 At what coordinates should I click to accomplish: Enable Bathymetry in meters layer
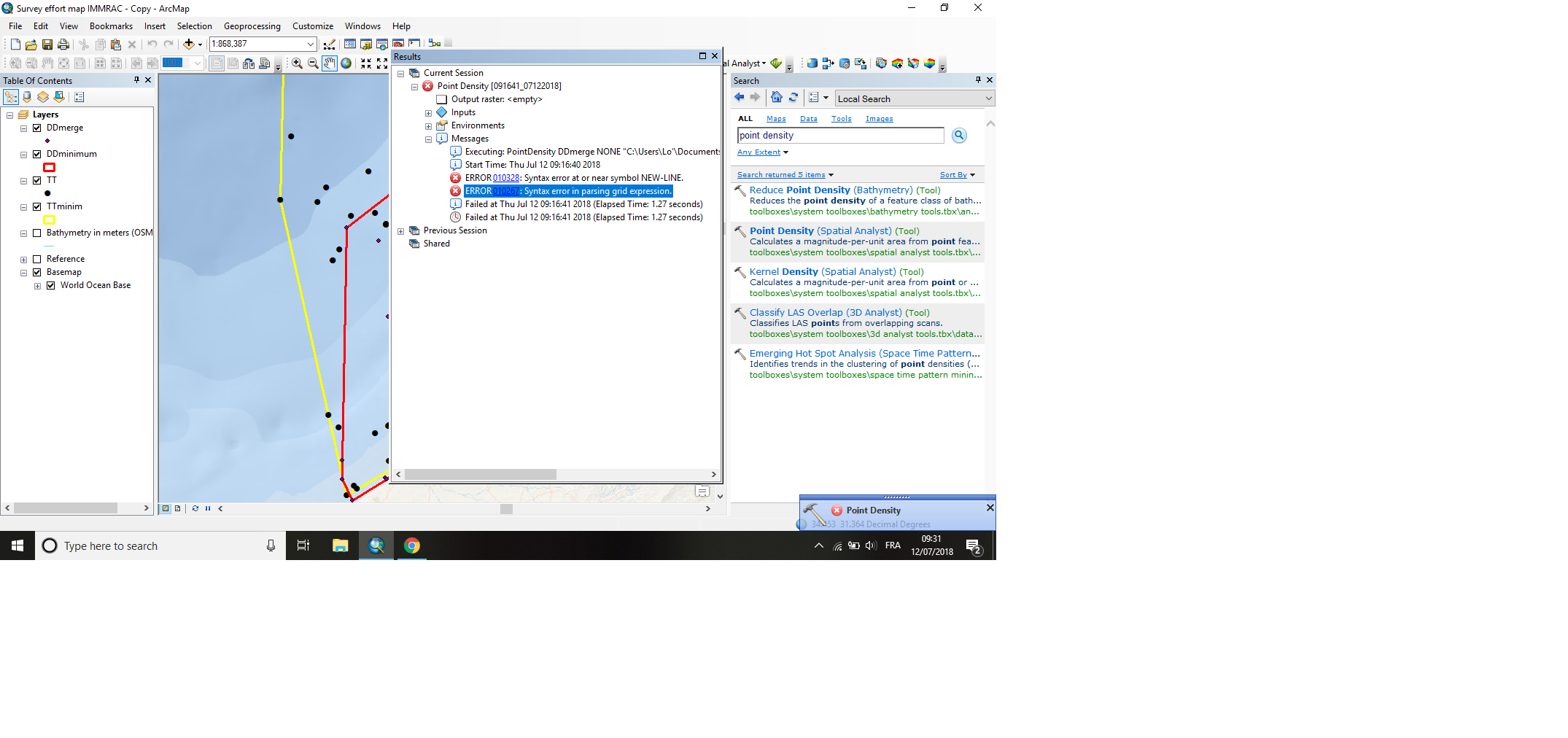pos(37,233)
